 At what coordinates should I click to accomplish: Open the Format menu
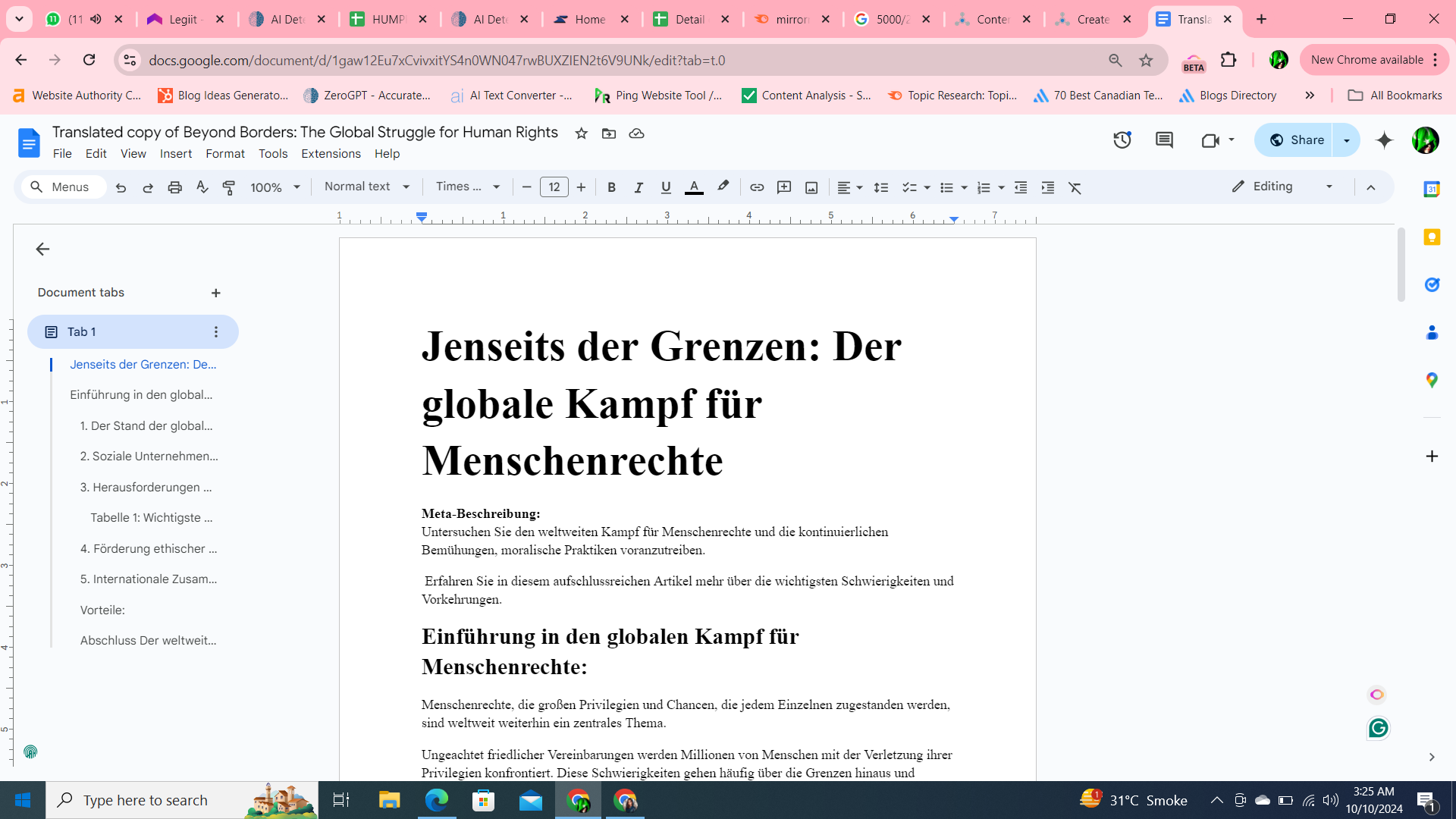tap(224, 154)
